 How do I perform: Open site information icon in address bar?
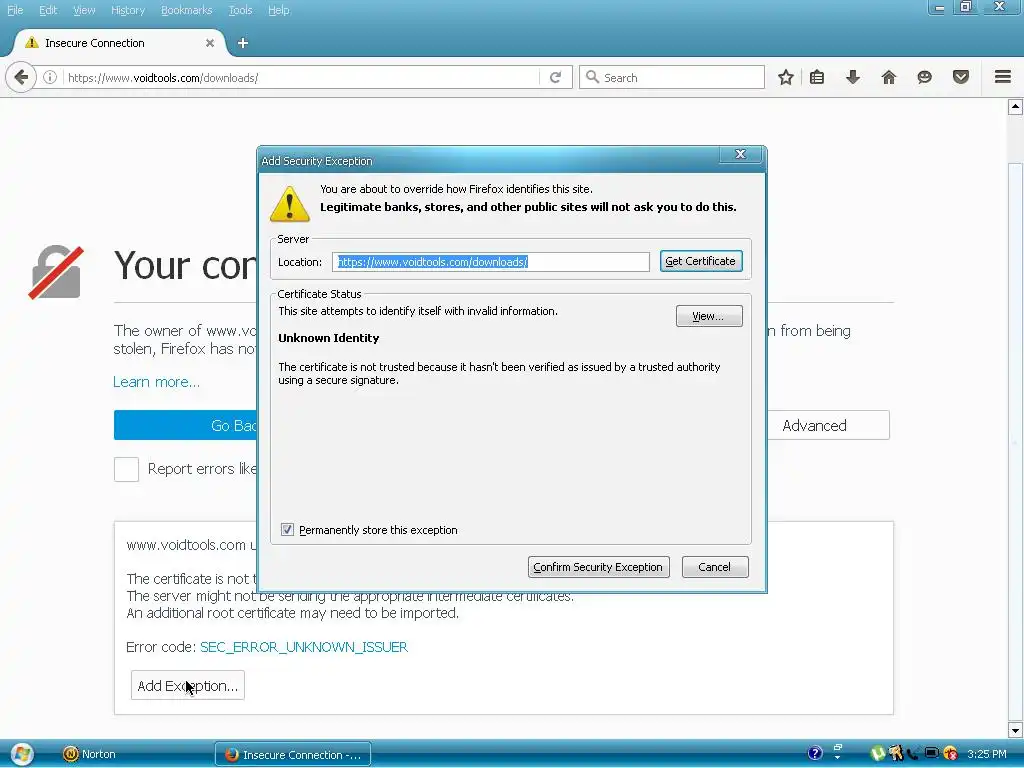coord(50,78)
